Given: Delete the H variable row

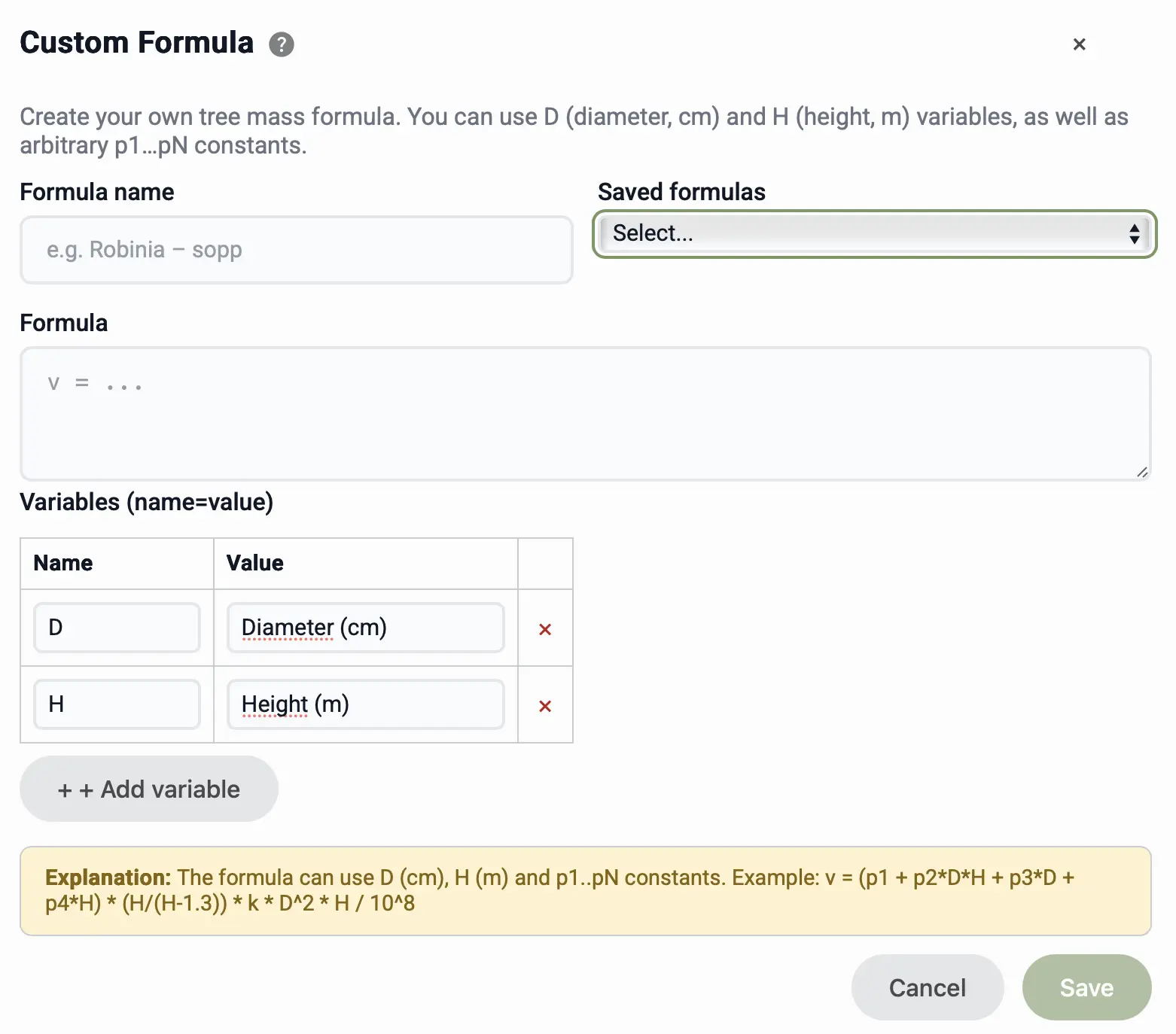Looking at the screenshot, I should coord(545,706).
